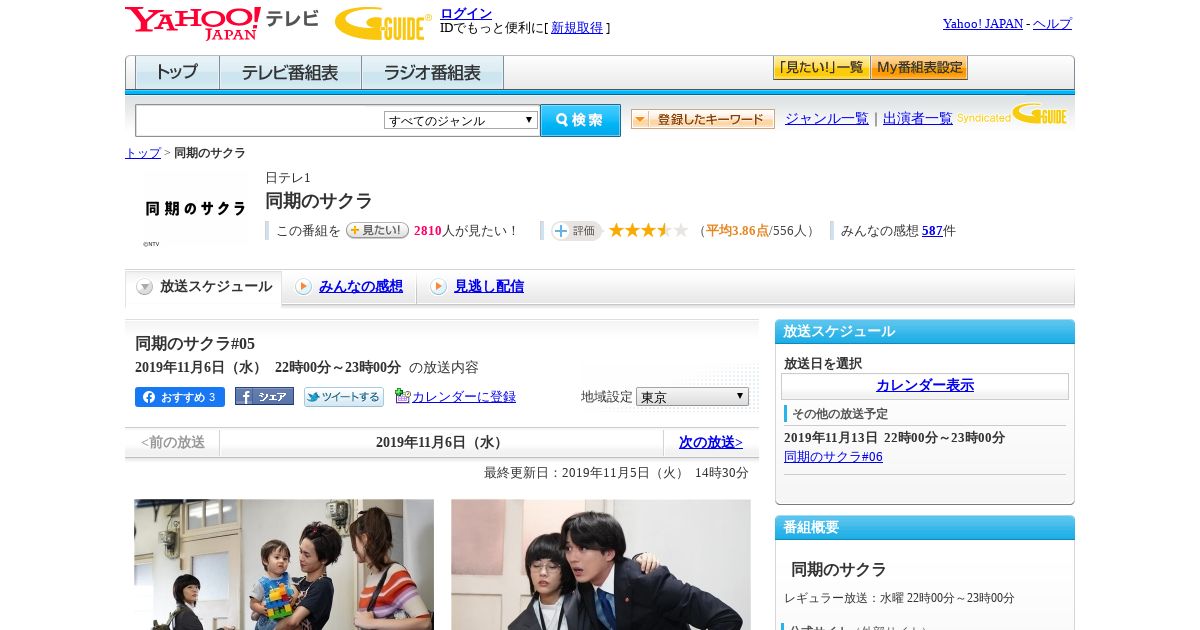This screenshot has width=1200, height=630.
Task: Expand the 地域設定 東京 dropdown
Action: (x=692, y=397)
